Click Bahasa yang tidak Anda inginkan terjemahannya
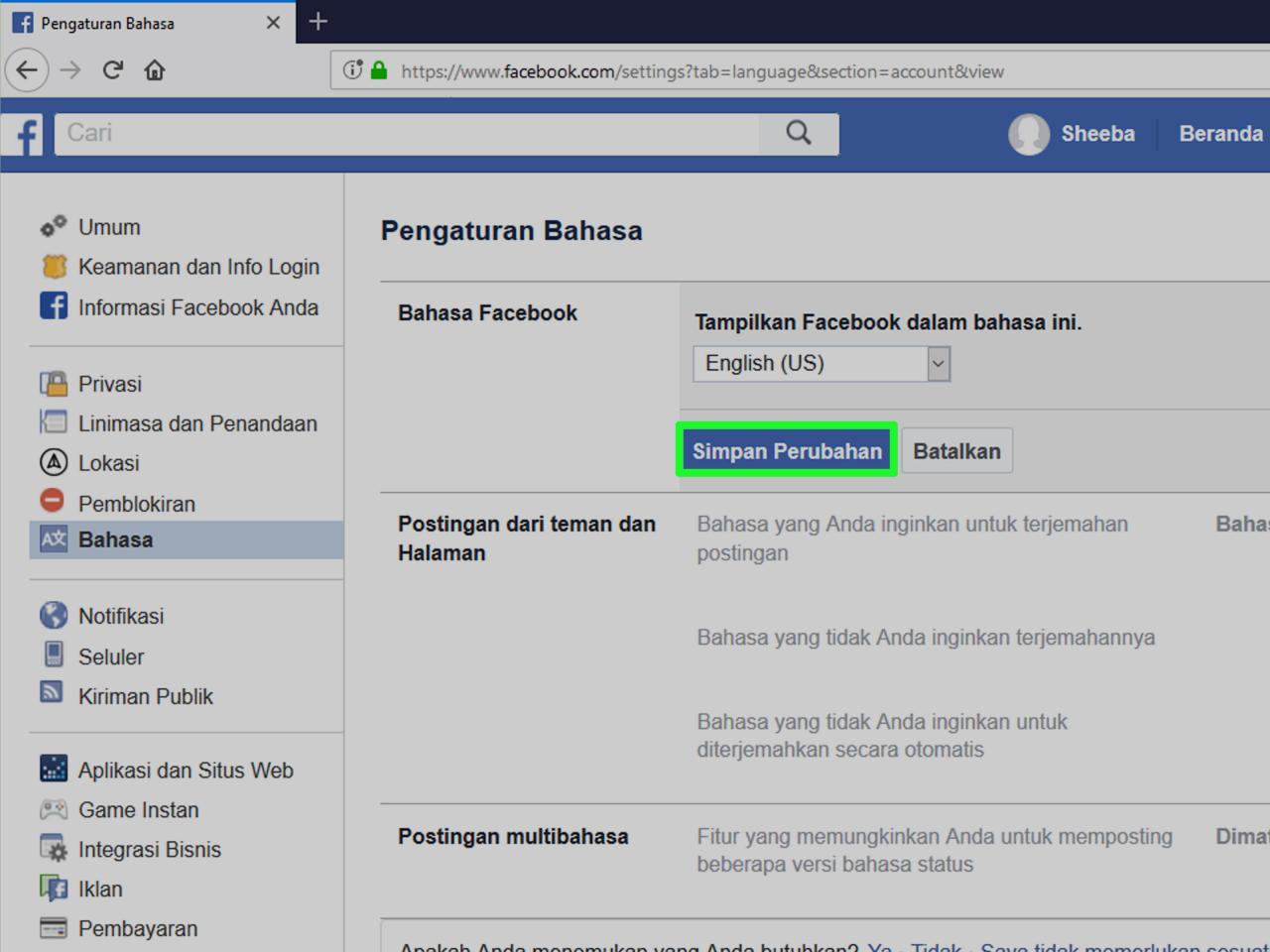This screenshot has width=1270, height=952. pyautogui.click(x=926, y=638)
